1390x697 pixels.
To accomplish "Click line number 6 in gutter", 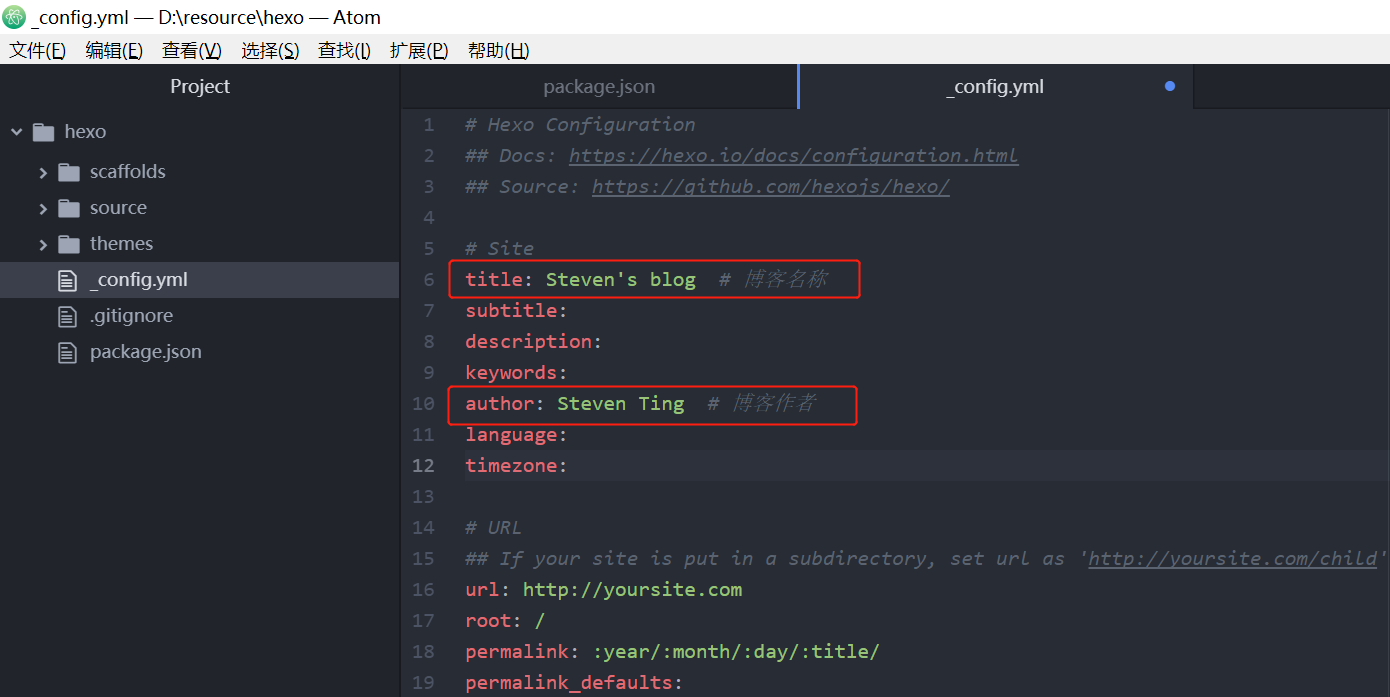I will coord(429,280).
